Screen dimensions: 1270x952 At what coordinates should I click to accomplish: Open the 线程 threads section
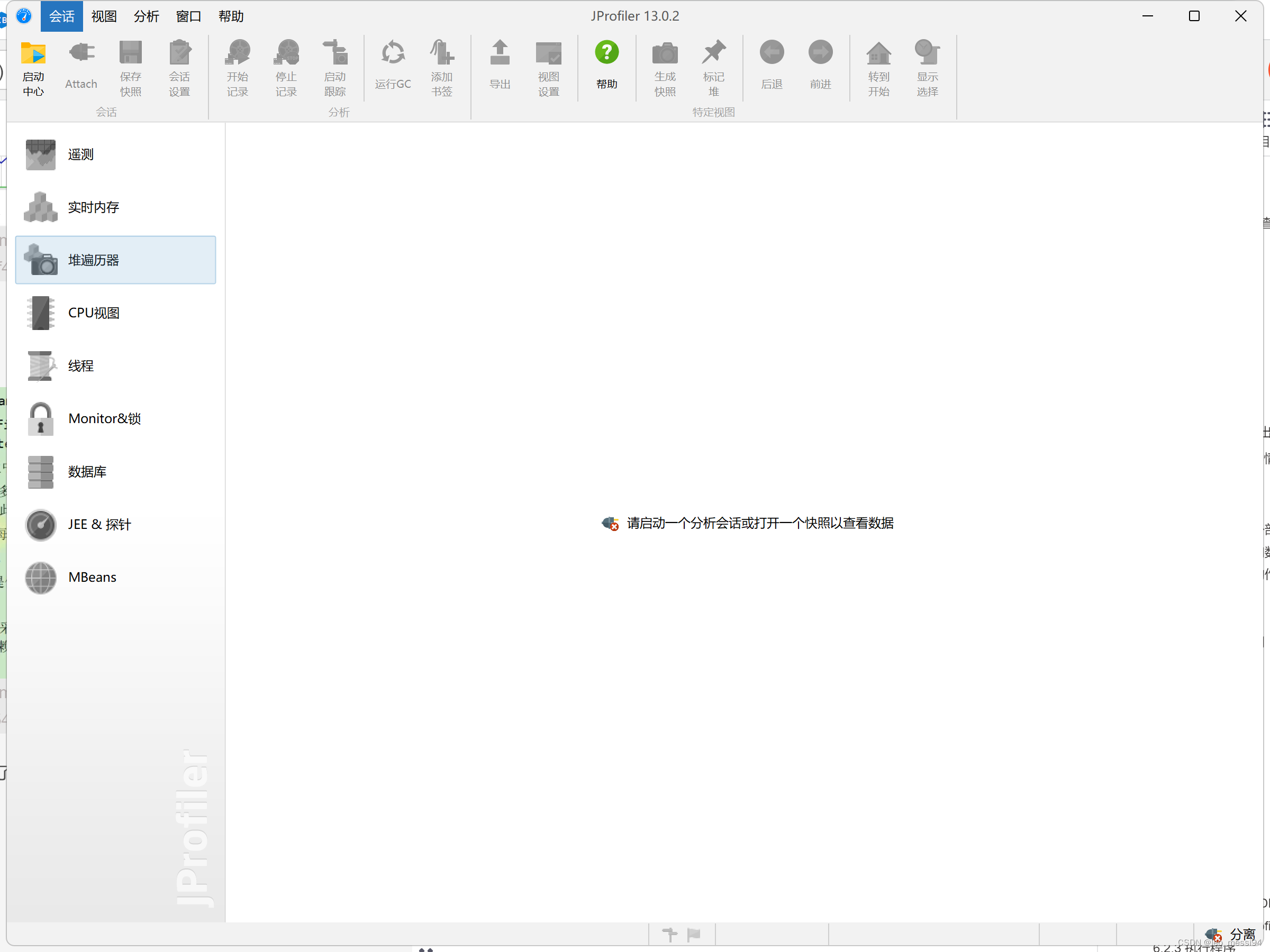[115, 365]
